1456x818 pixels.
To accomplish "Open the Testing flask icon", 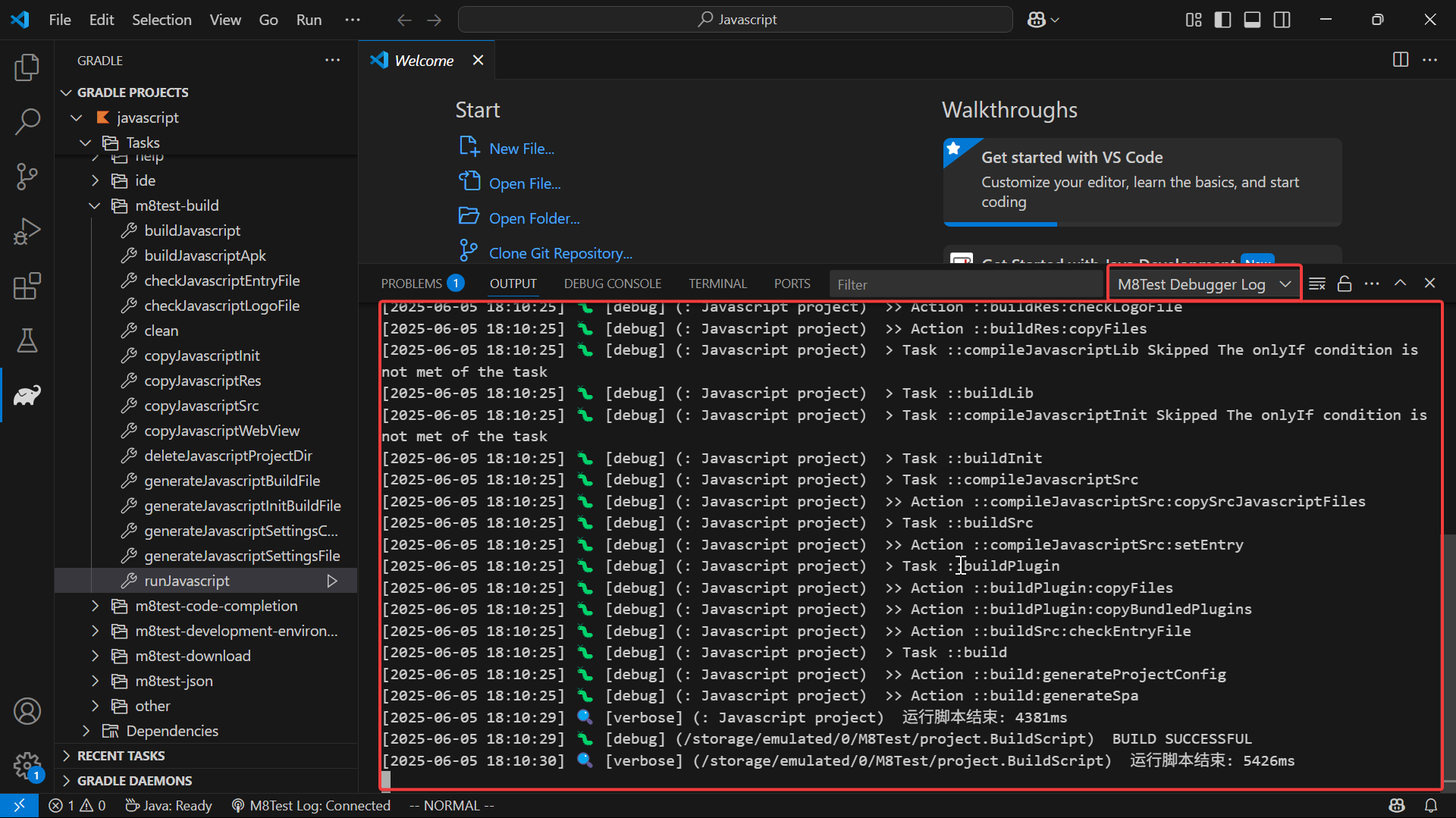I will 27,340.
